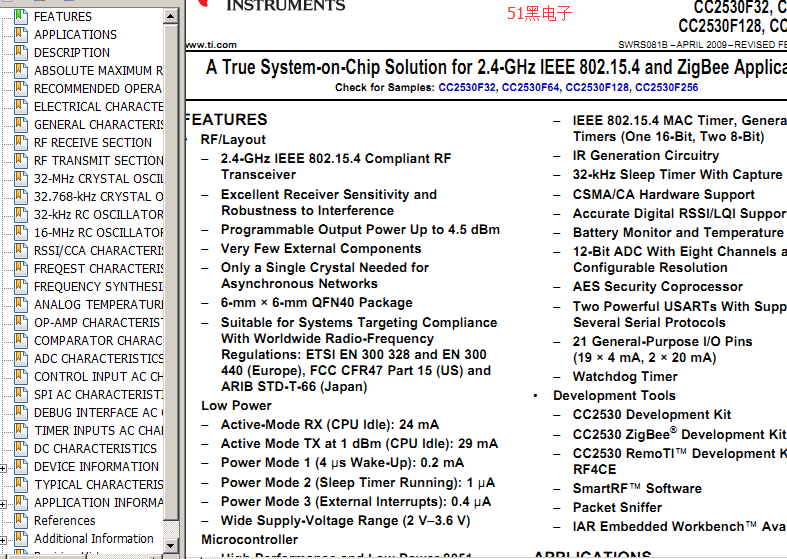Jump to the References bookmark

[x=64, y=521]
